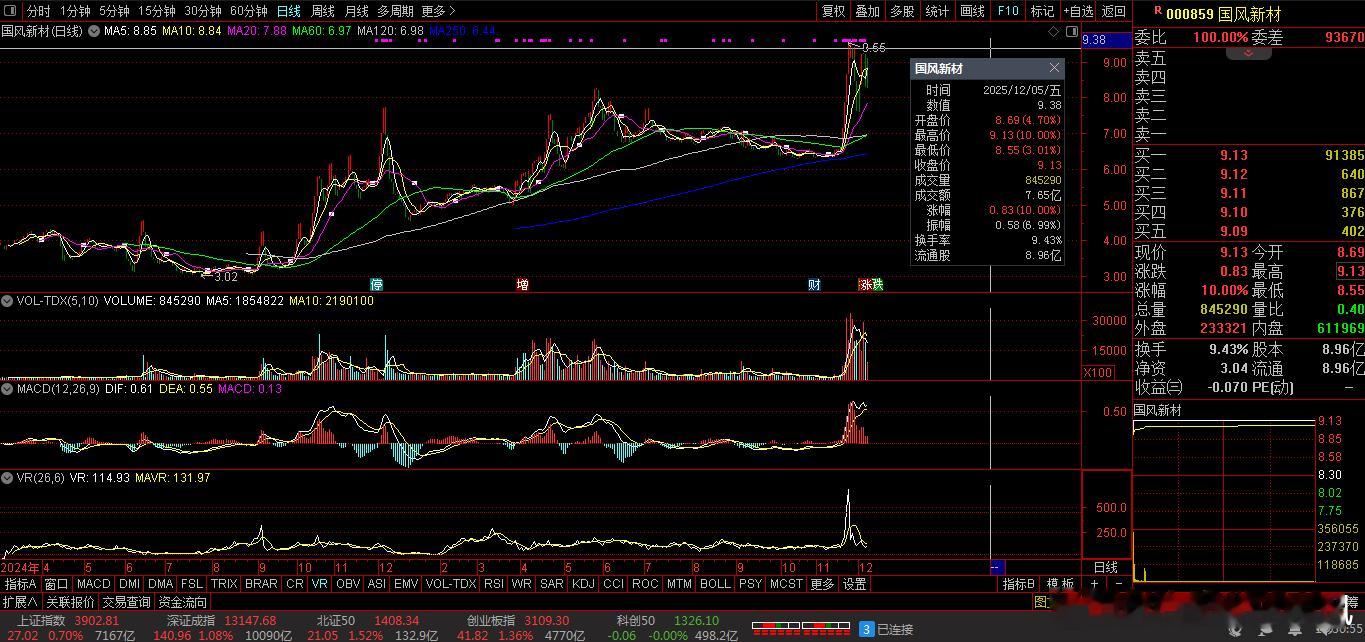Screen dimensions: 1365x642
Task: Select the 指标B tab
Action: [1019, 584]
